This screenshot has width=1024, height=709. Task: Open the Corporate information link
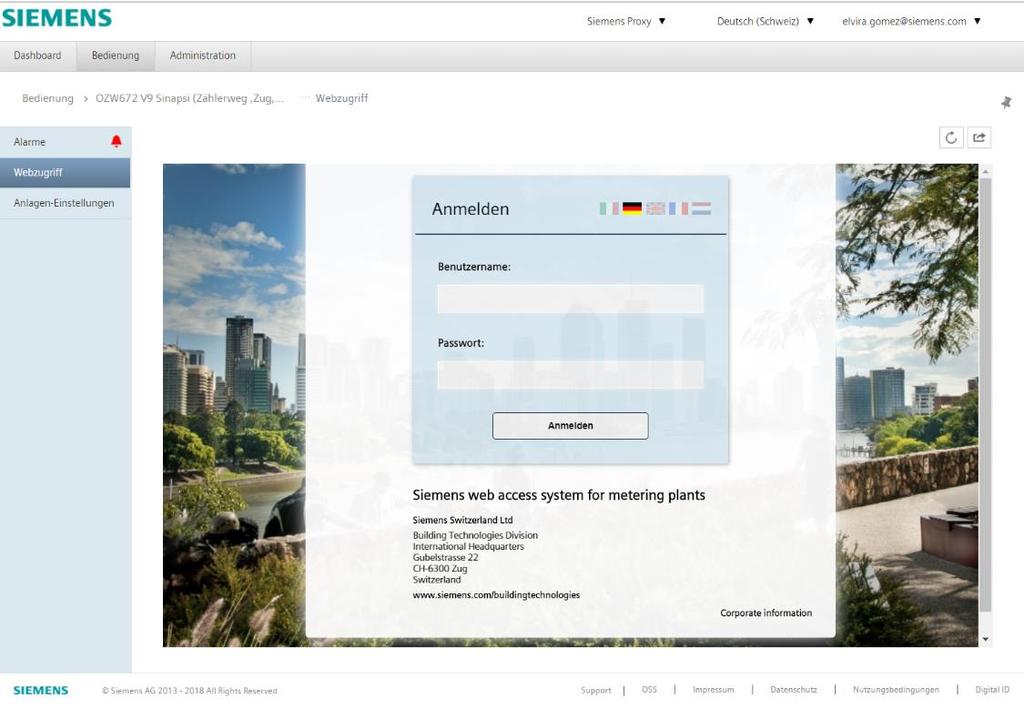(x=766, y=612)
